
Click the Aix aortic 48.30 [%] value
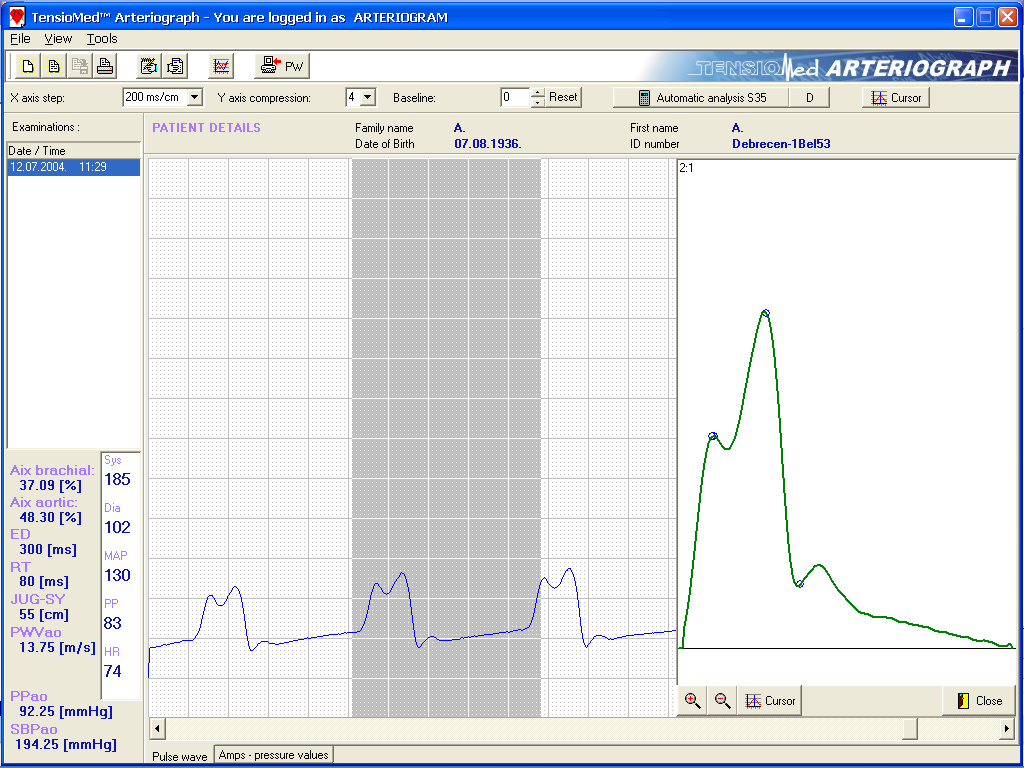(50, 518)
